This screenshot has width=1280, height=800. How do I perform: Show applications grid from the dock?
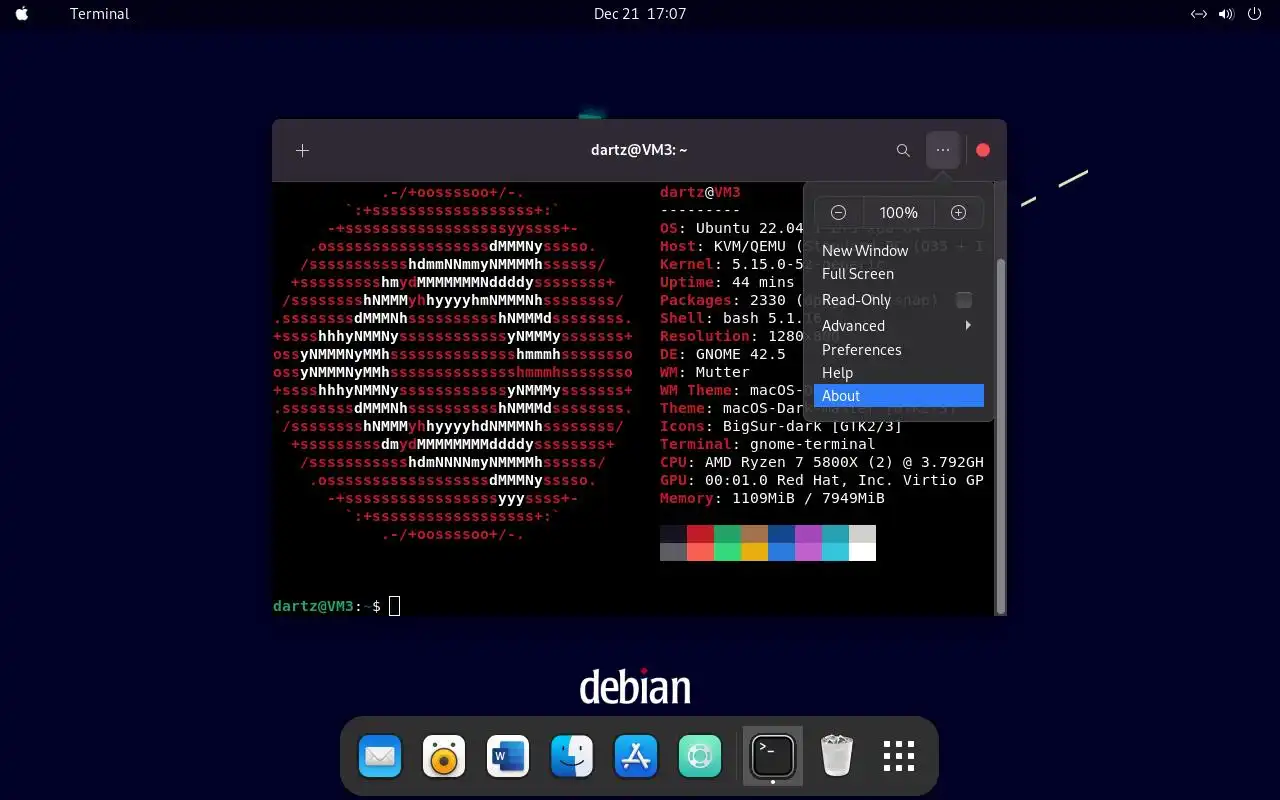click(899, 756)
